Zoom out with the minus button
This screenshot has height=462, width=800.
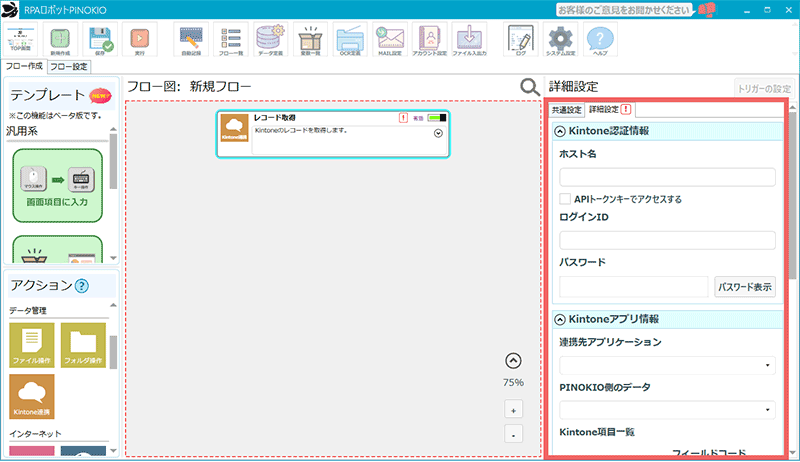(x=513, y=435)
